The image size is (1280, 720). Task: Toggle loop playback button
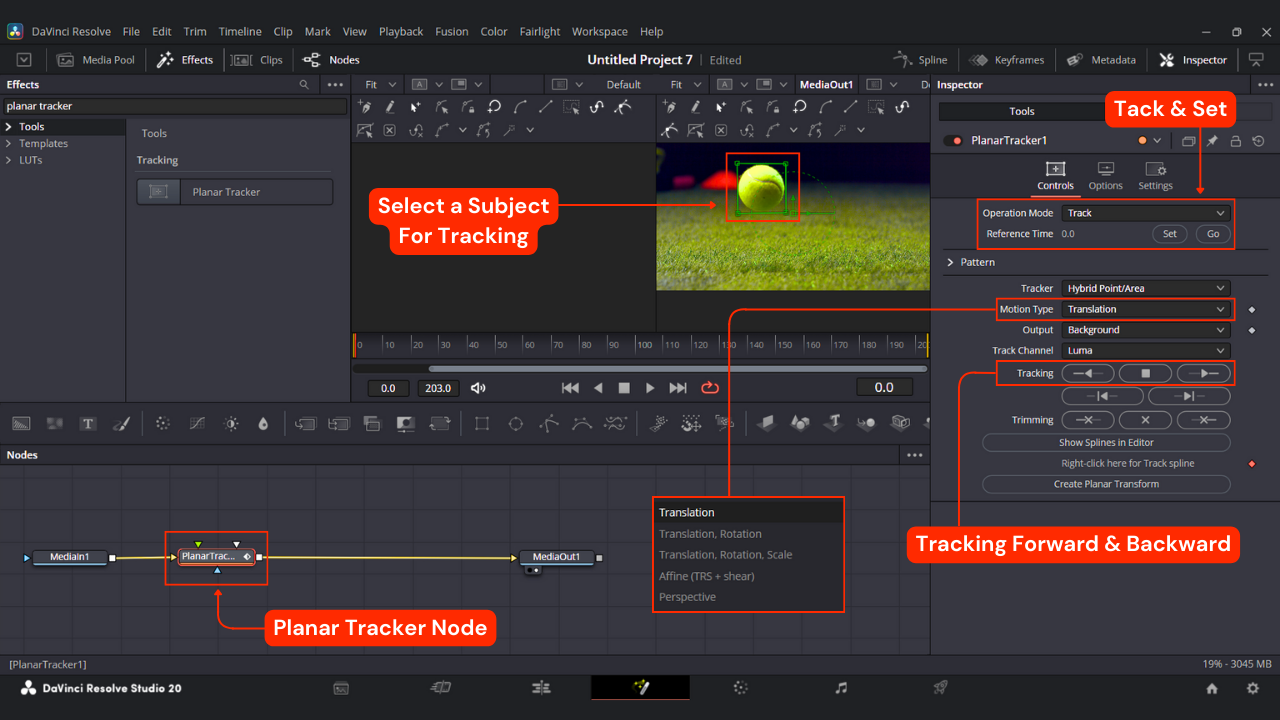pos(710,388)
